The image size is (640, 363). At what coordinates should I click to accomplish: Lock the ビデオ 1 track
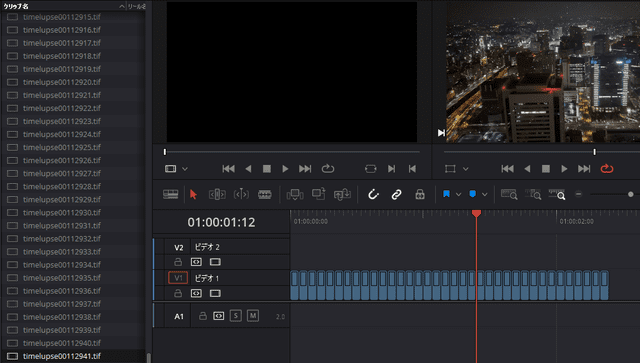pyautogui.click(x=178, y=293)
